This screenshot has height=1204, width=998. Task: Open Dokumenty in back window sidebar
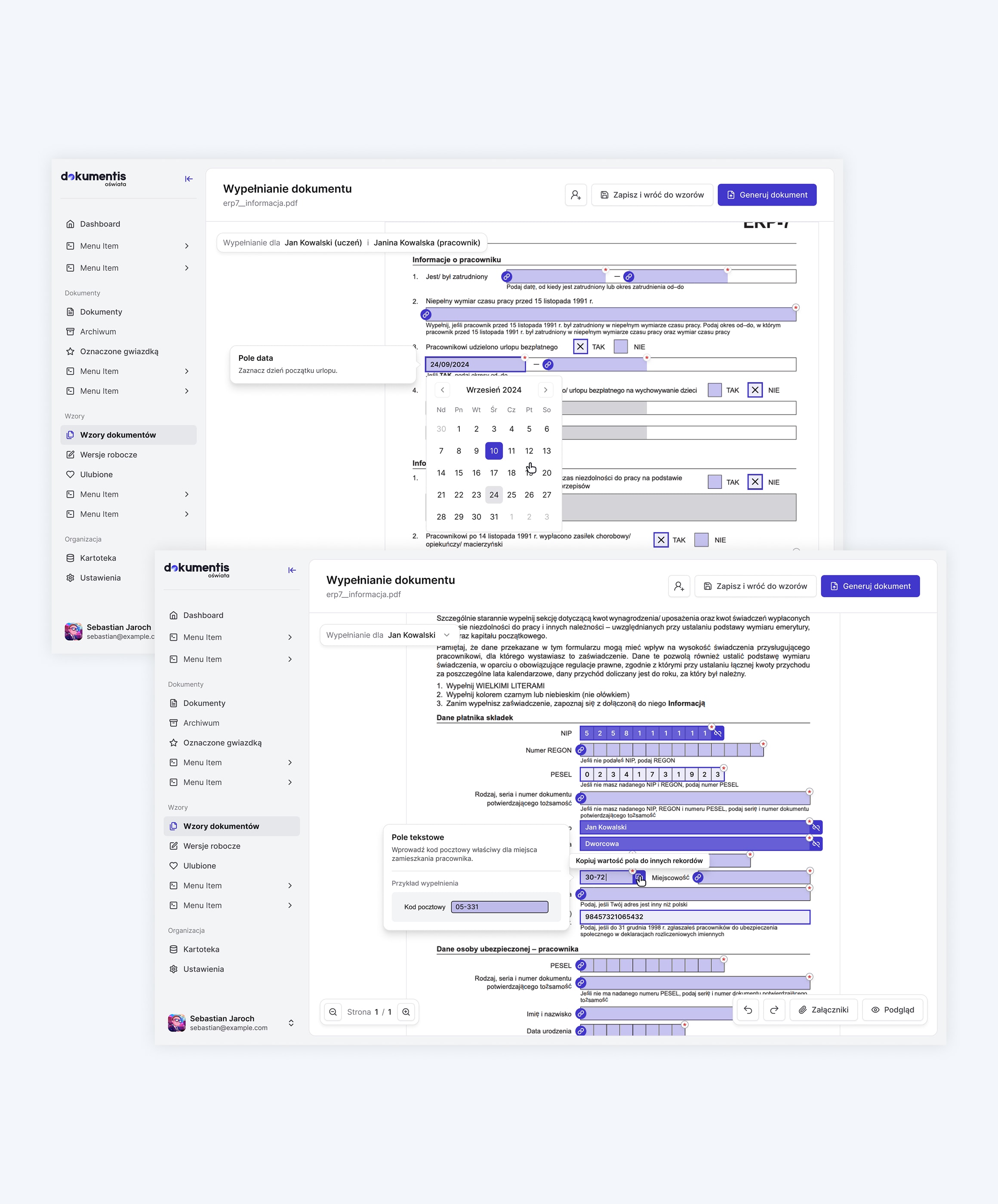[129, 312]
